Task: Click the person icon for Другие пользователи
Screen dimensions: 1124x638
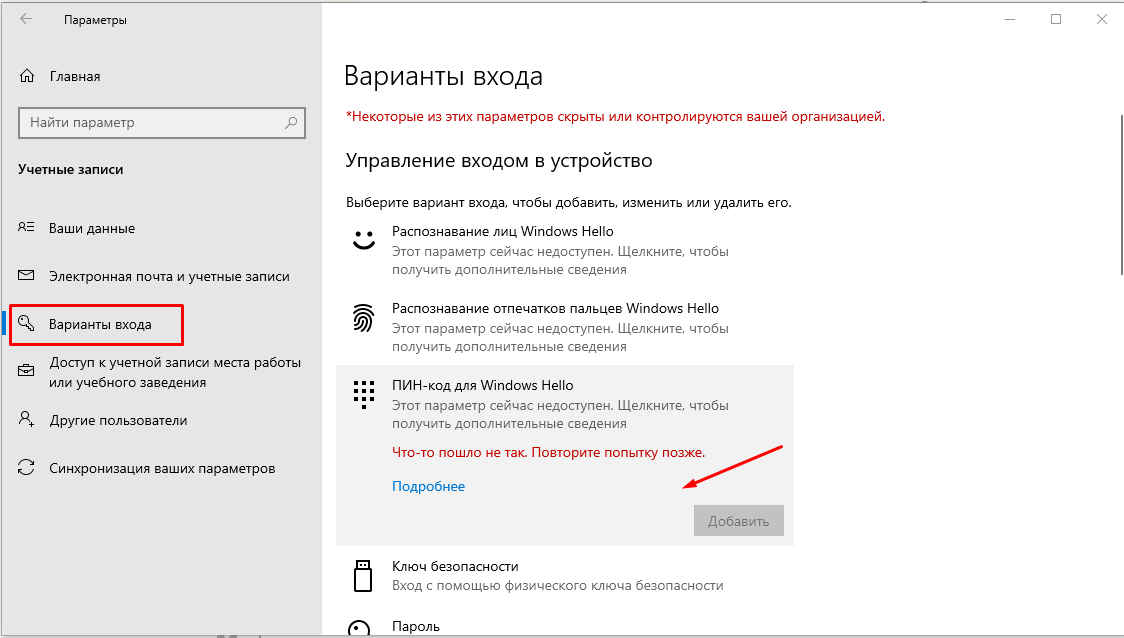Action: [x=26, y=419]
